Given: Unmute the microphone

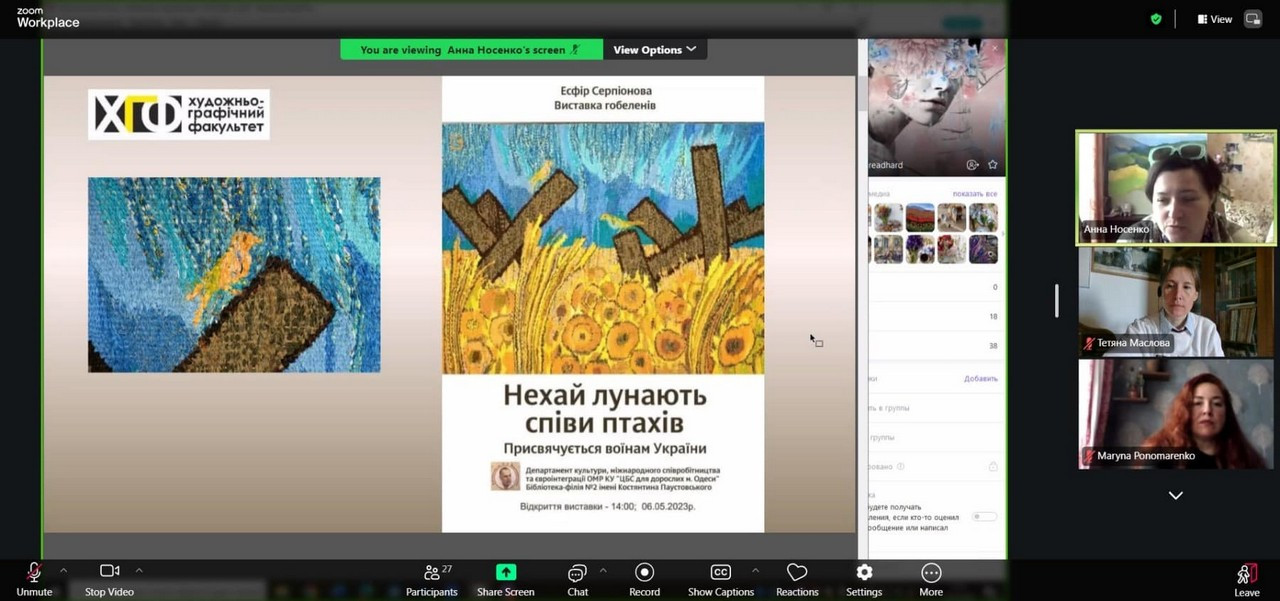Looking at the screenshot, I should (34, 578).
